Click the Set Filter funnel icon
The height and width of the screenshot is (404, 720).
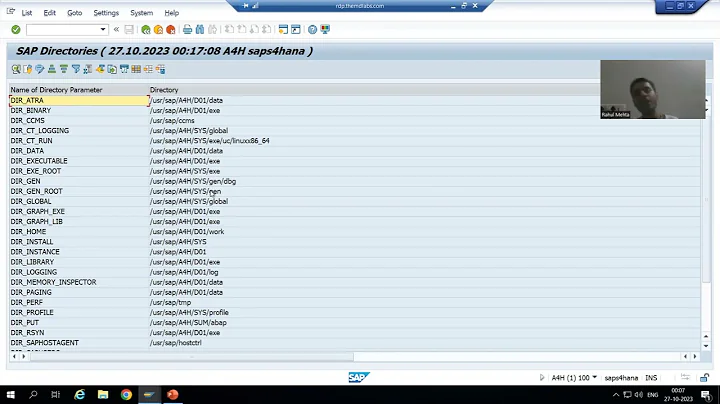click(x=76, y=69)
